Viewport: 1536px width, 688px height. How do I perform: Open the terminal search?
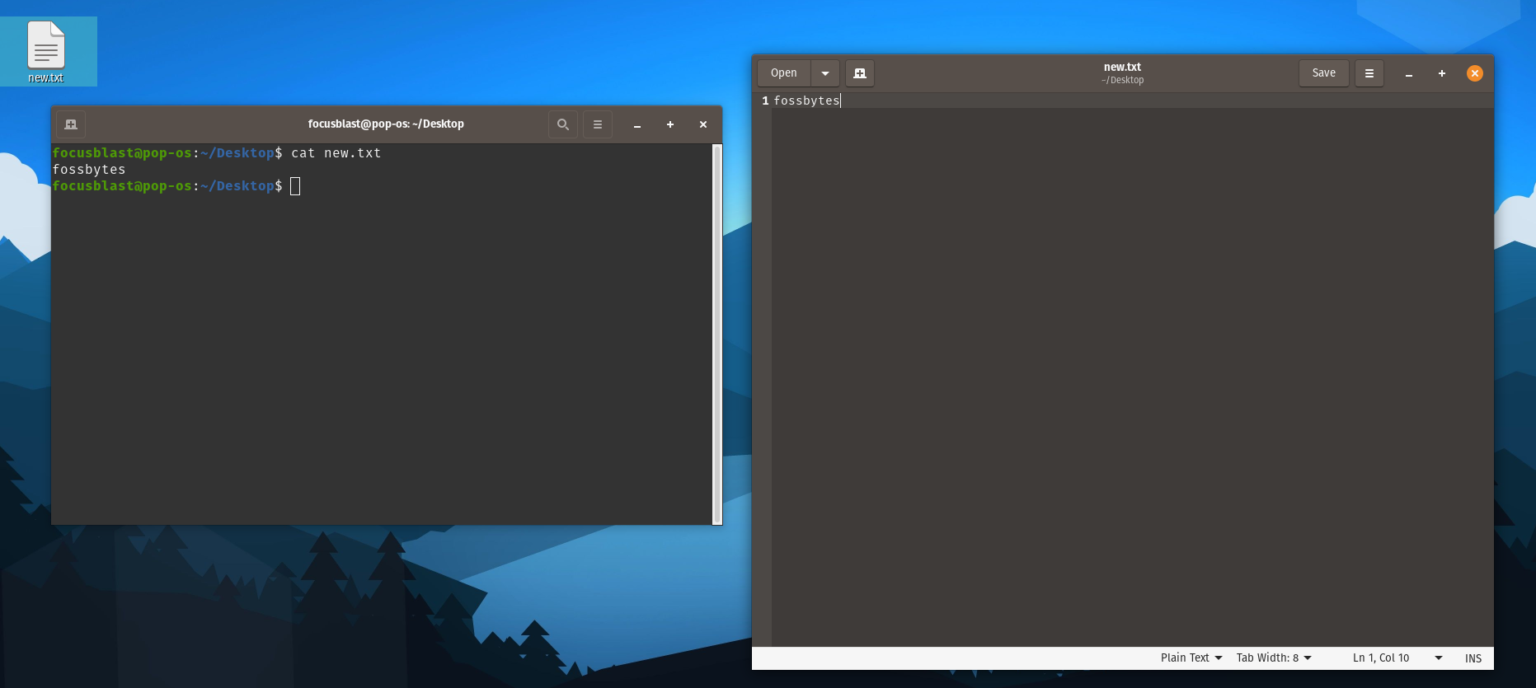tap(563, 124)
